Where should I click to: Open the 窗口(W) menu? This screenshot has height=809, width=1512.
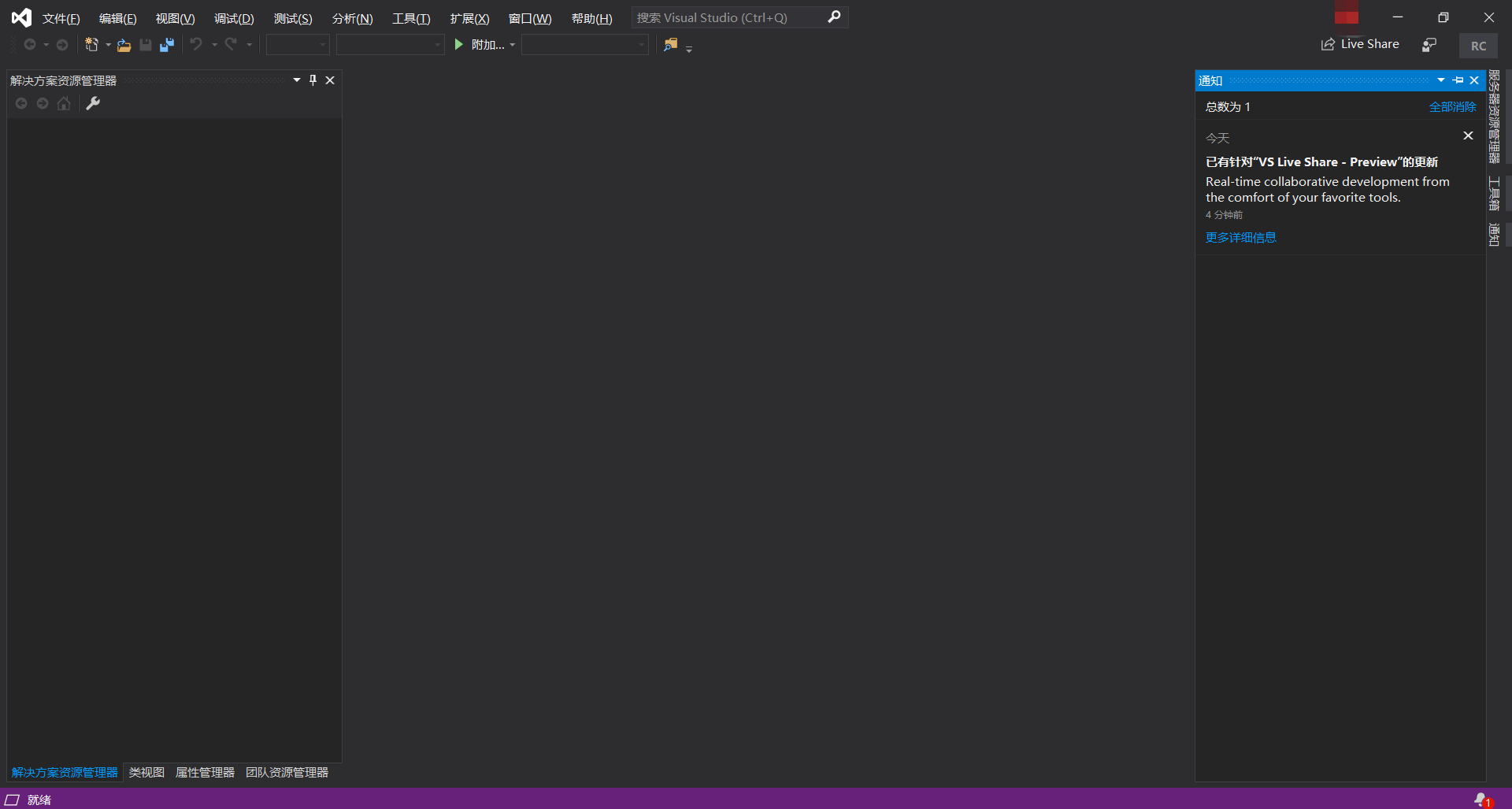pos(530,18)
